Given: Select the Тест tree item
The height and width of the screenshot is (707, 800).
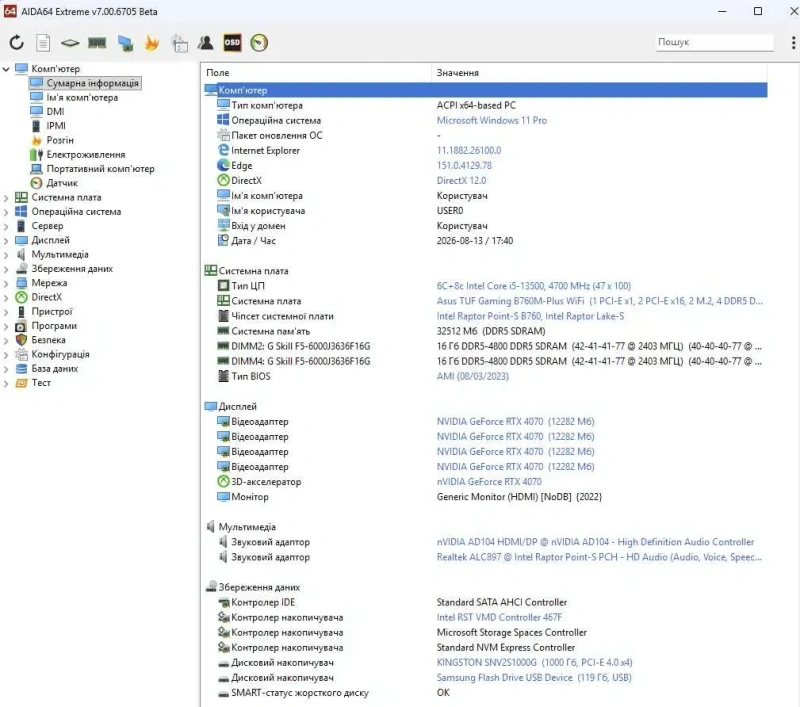Looking at the screenshot, I should click(41, 383).
